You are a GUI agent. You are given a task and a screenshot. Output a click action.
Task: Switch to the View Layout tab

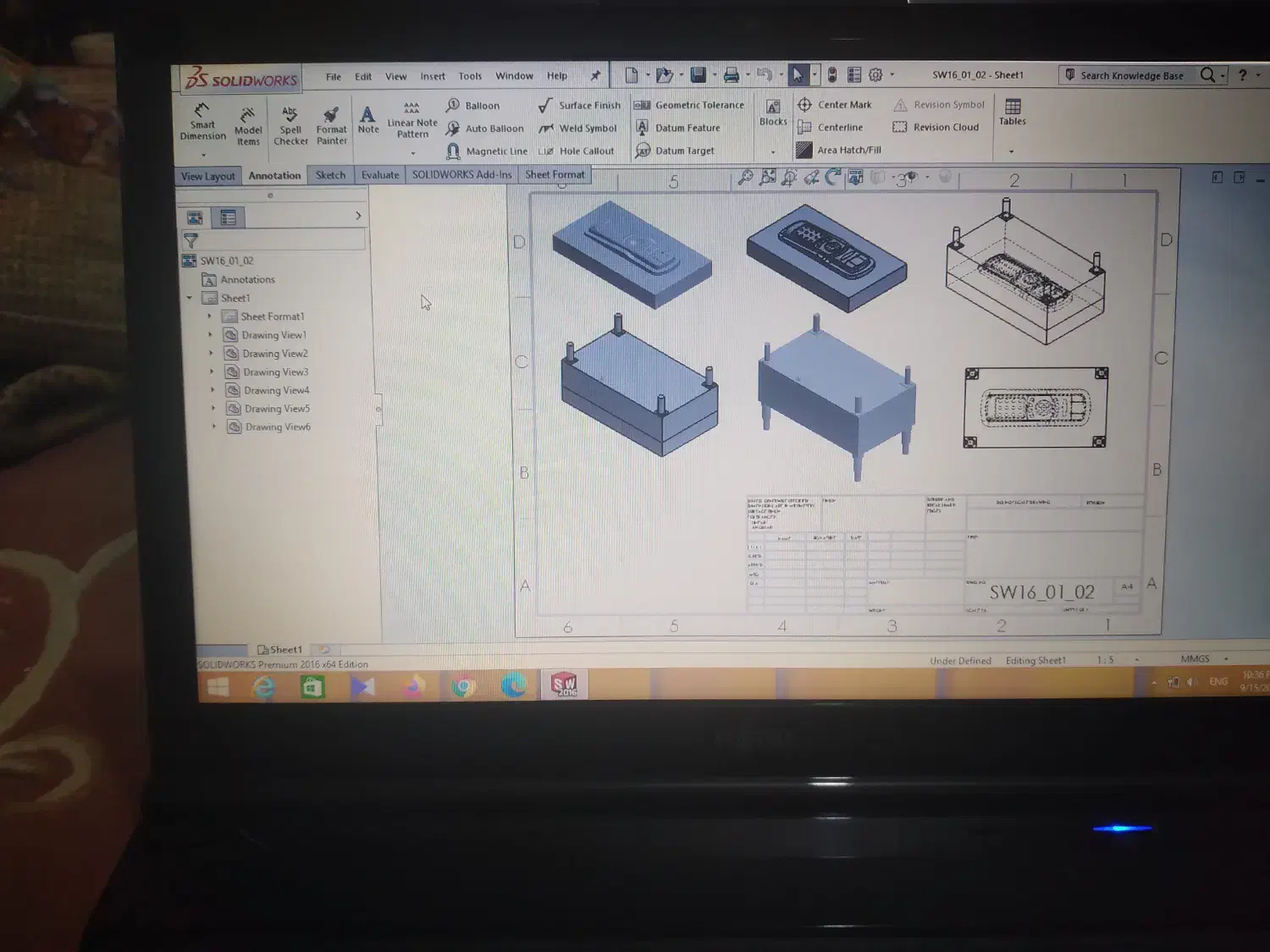pyautogui.click(x=207, y=176)
